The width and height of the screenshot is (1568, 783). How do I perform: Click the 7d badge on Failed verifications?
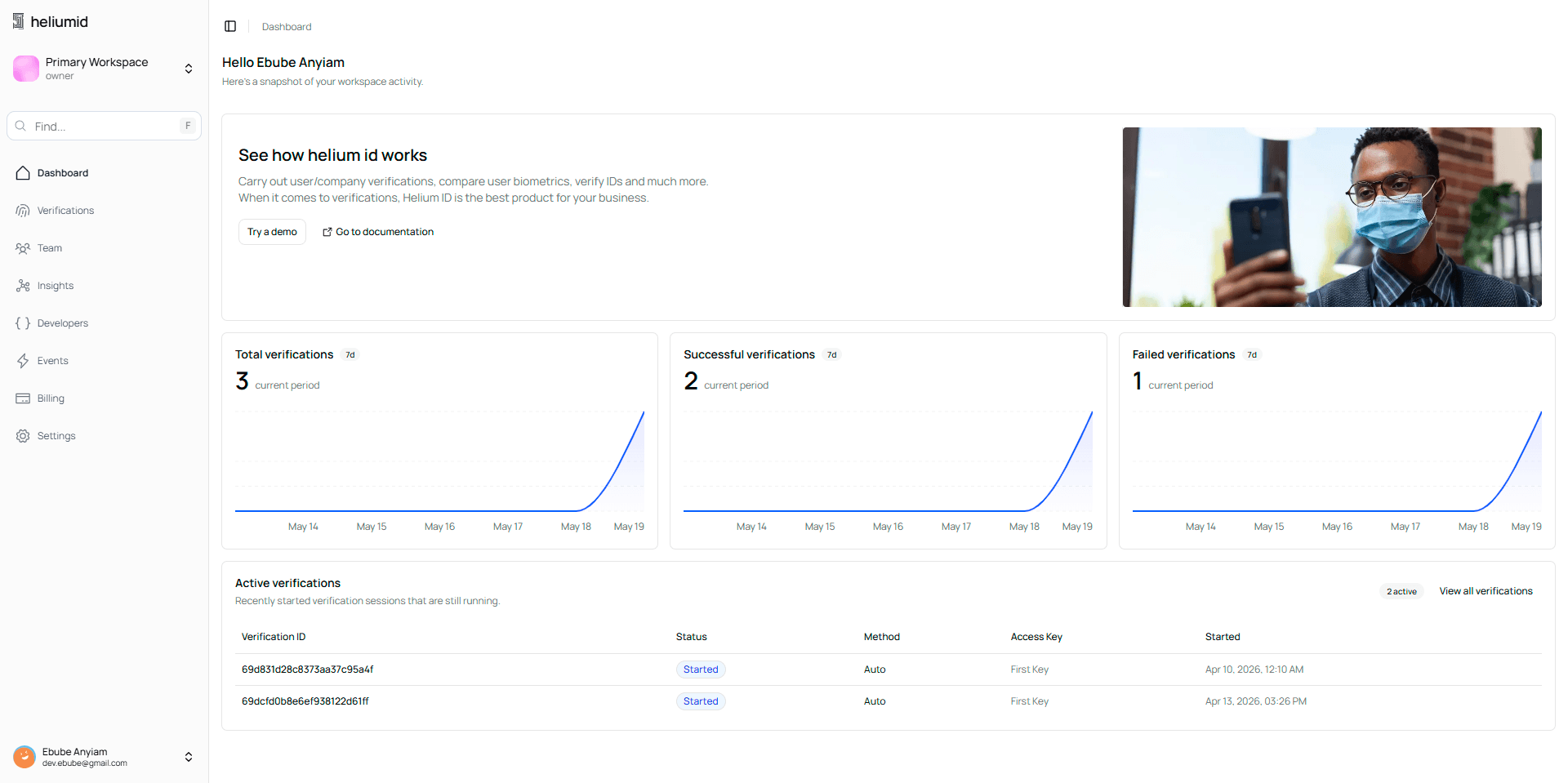click(1252, 355)
